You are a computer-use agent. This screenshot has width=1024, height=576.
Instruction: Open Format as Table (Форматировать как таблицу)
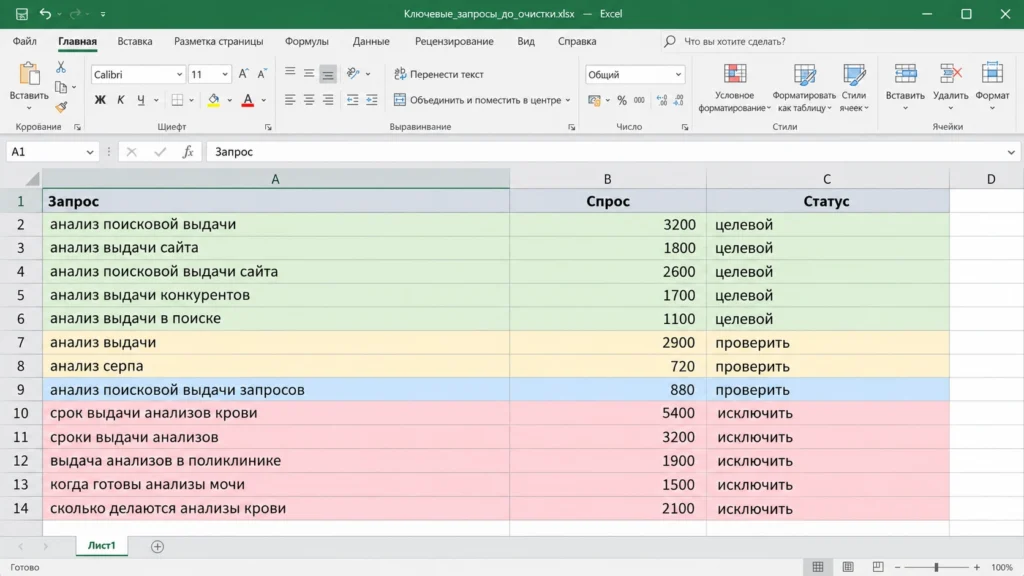[804, 88]
